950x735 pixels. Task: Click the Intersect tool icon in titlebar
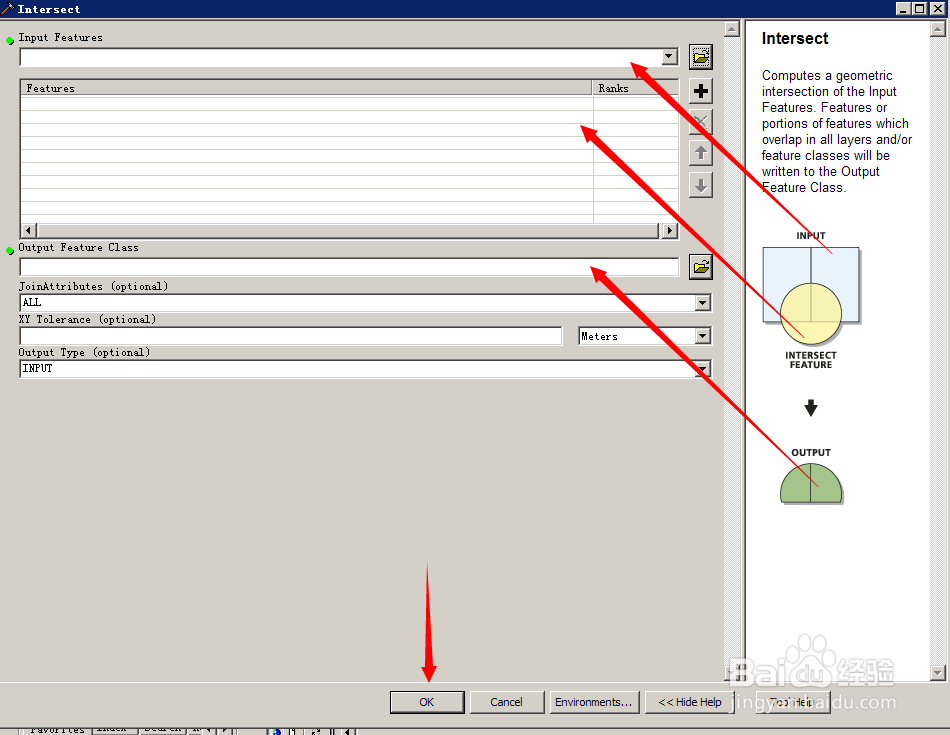(x=8, y=8)
